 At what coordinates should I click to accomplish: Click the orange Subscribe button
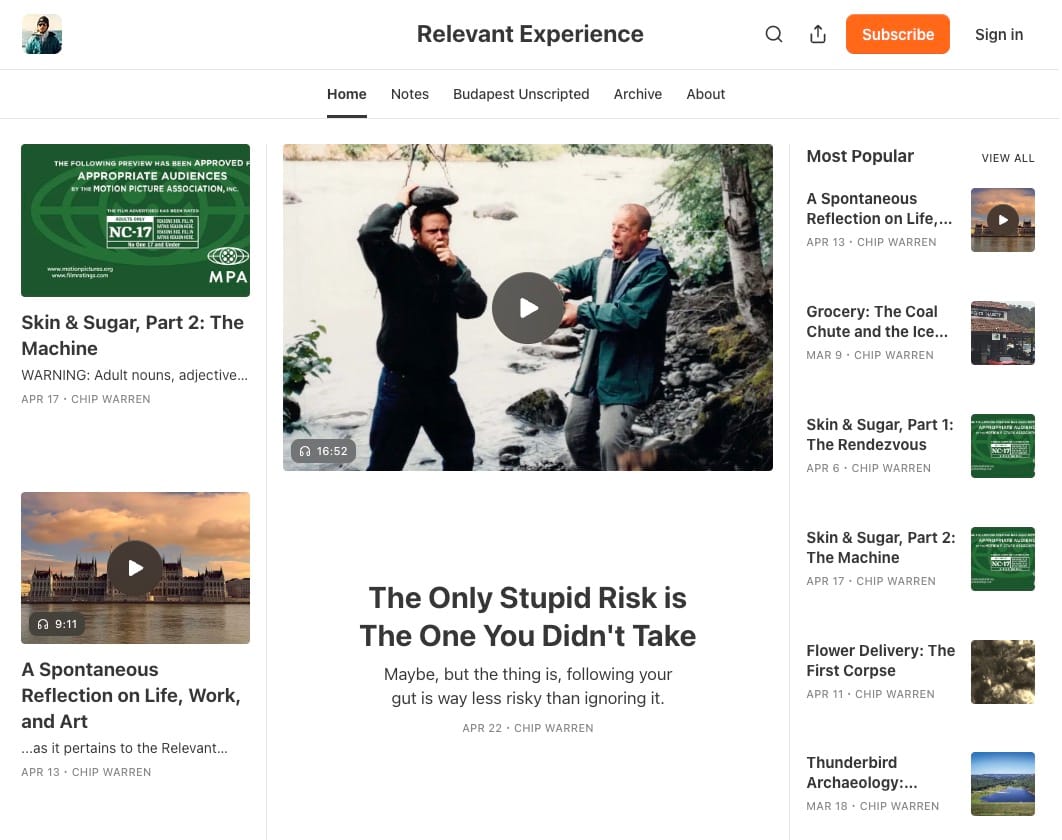(x=897, y=35)
